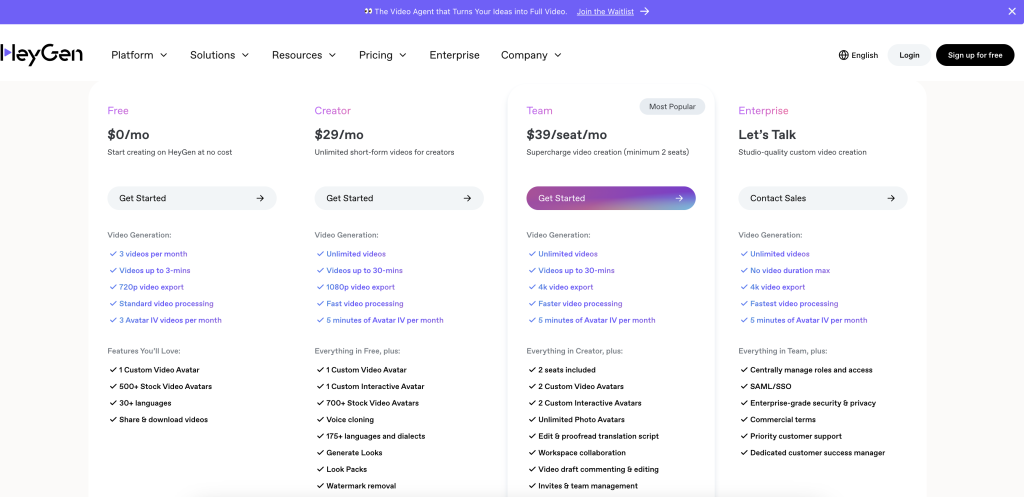1024x497 pixels.
Task: Click Get Started under Creator plan
Action: (x=399, y=198)
